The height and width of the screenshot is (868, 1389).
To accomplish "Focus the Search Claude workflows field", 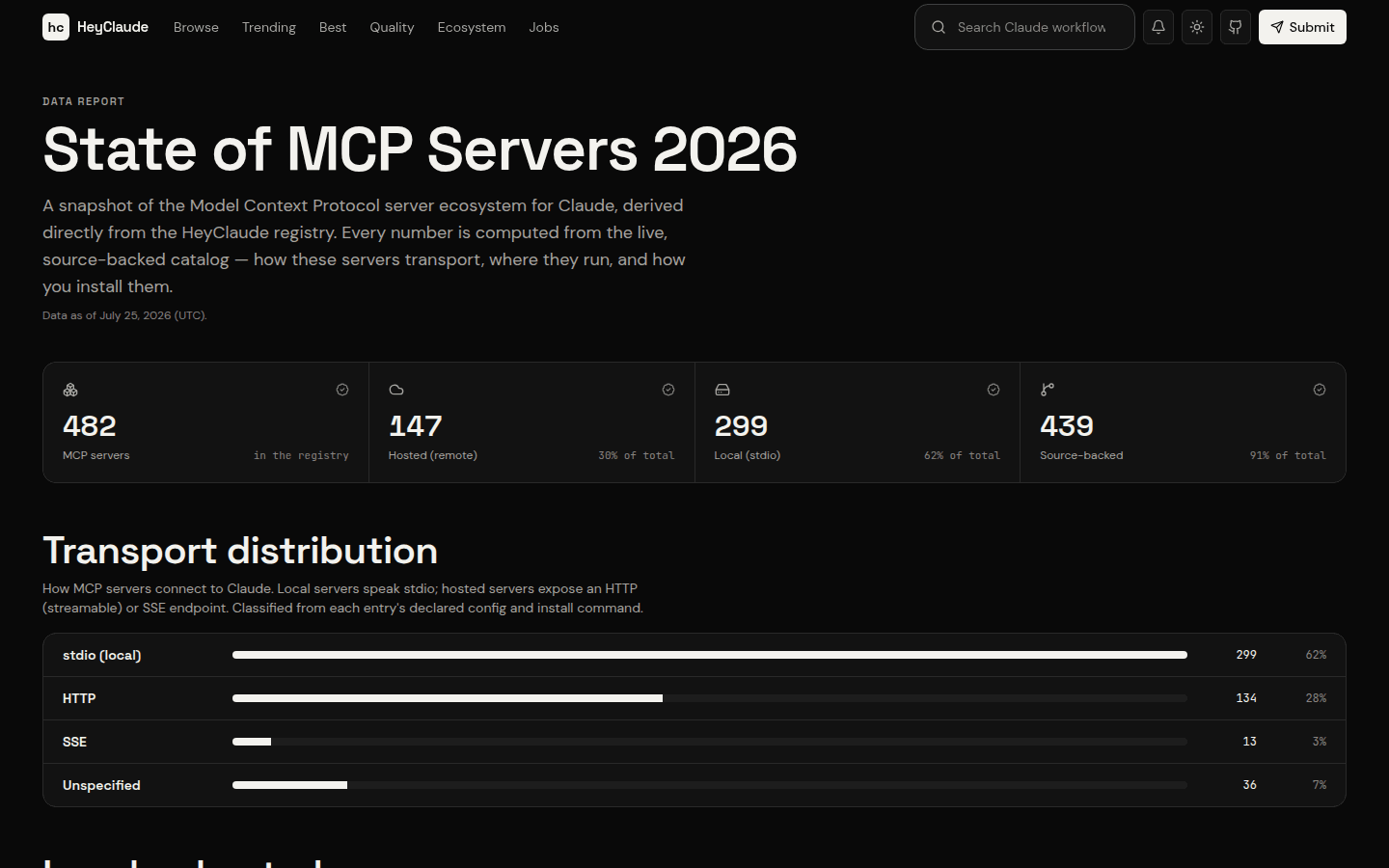I will tap(1024, 27).
